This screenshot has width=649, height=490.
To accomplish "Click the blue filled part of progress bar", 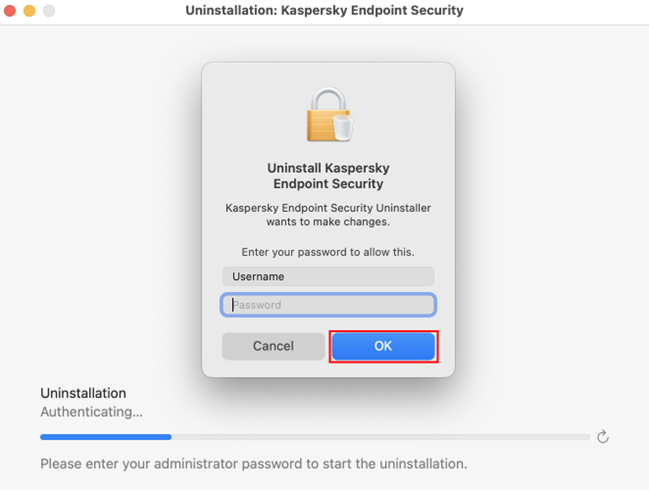I will [105, 437].
